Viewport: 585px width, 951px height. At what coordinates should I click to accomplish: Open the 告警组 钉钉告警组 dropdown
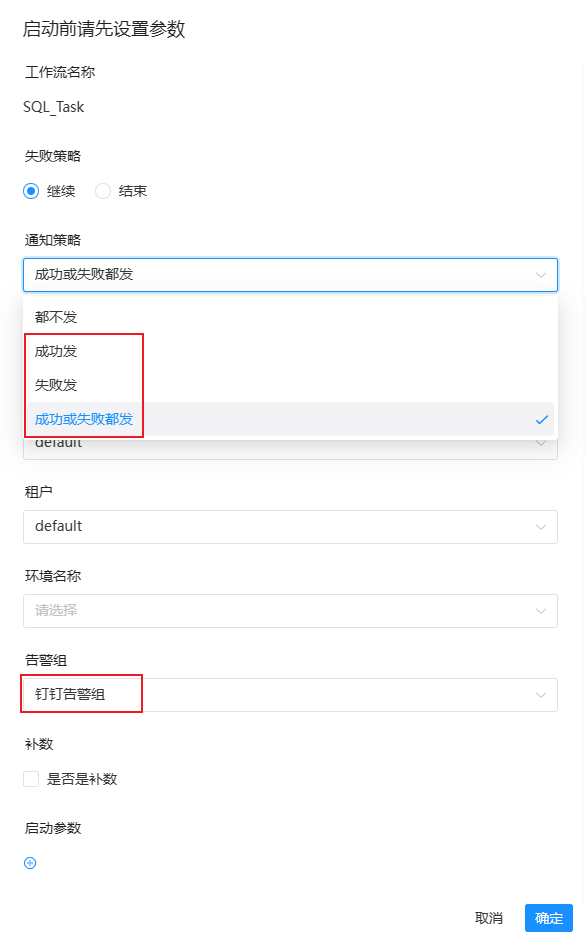290,695
